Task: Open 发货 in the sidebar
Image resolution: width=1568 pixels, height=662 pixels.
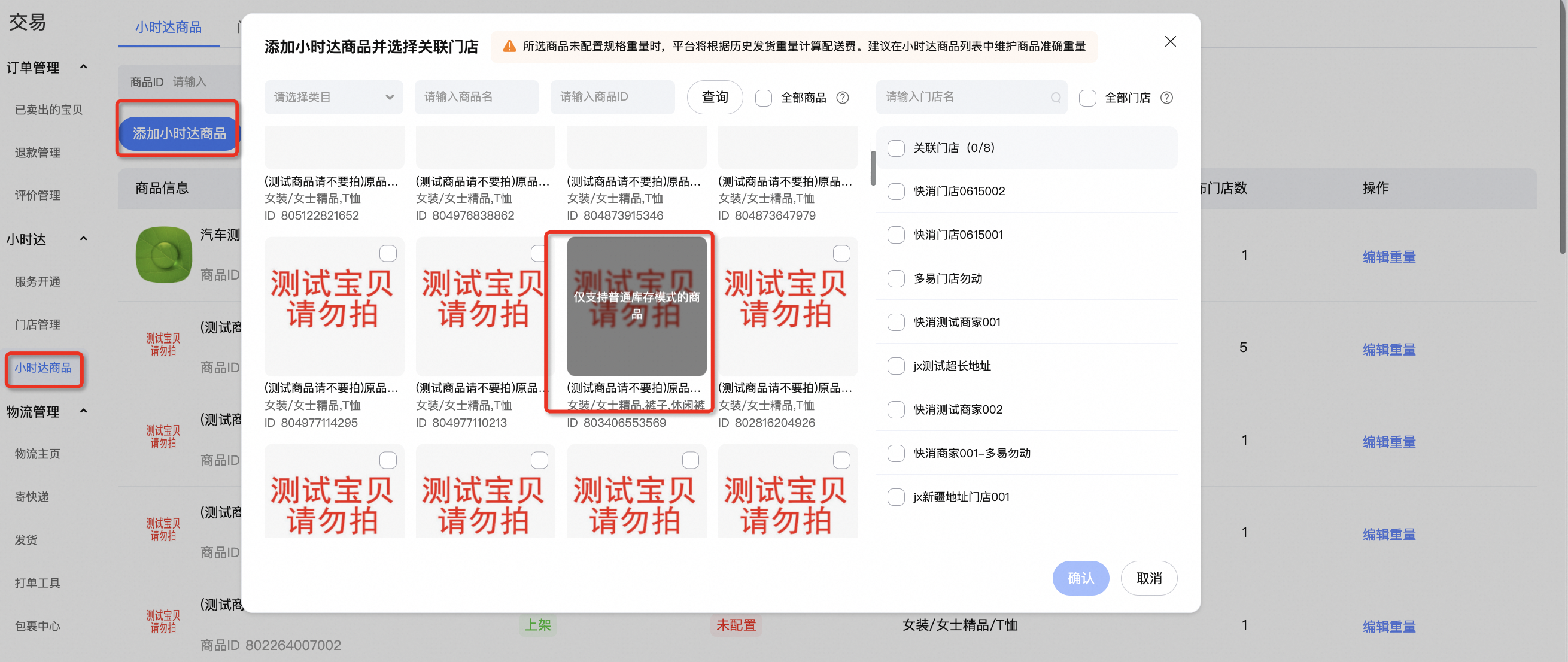Action: click(x=26, y=539)
